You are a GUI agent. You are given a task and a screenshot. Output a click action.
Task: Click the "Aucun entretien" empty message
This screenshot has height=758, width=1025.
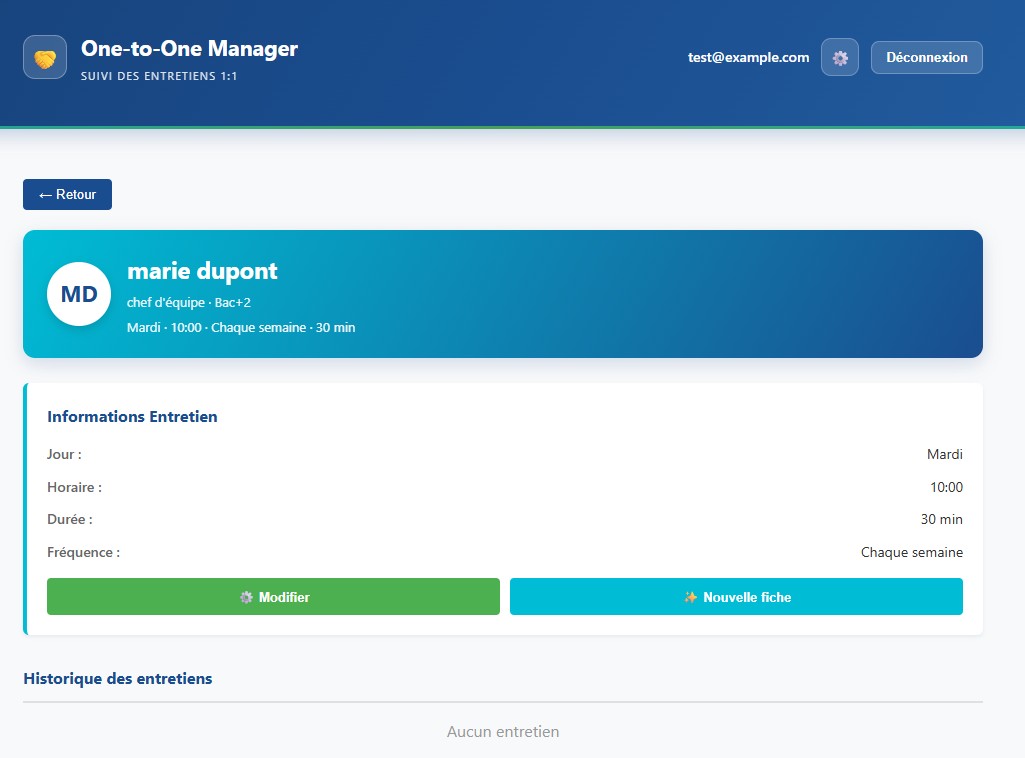point(503,732)
